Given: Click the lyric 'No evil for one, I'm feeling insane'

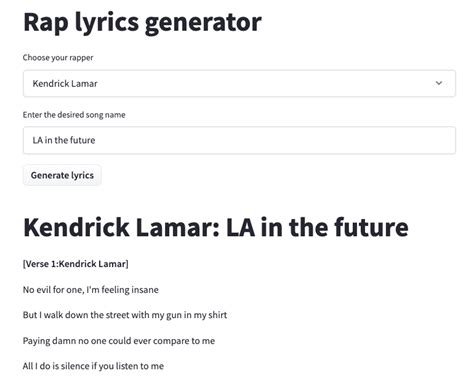Looking at the screenshot, I should point(91,290).
